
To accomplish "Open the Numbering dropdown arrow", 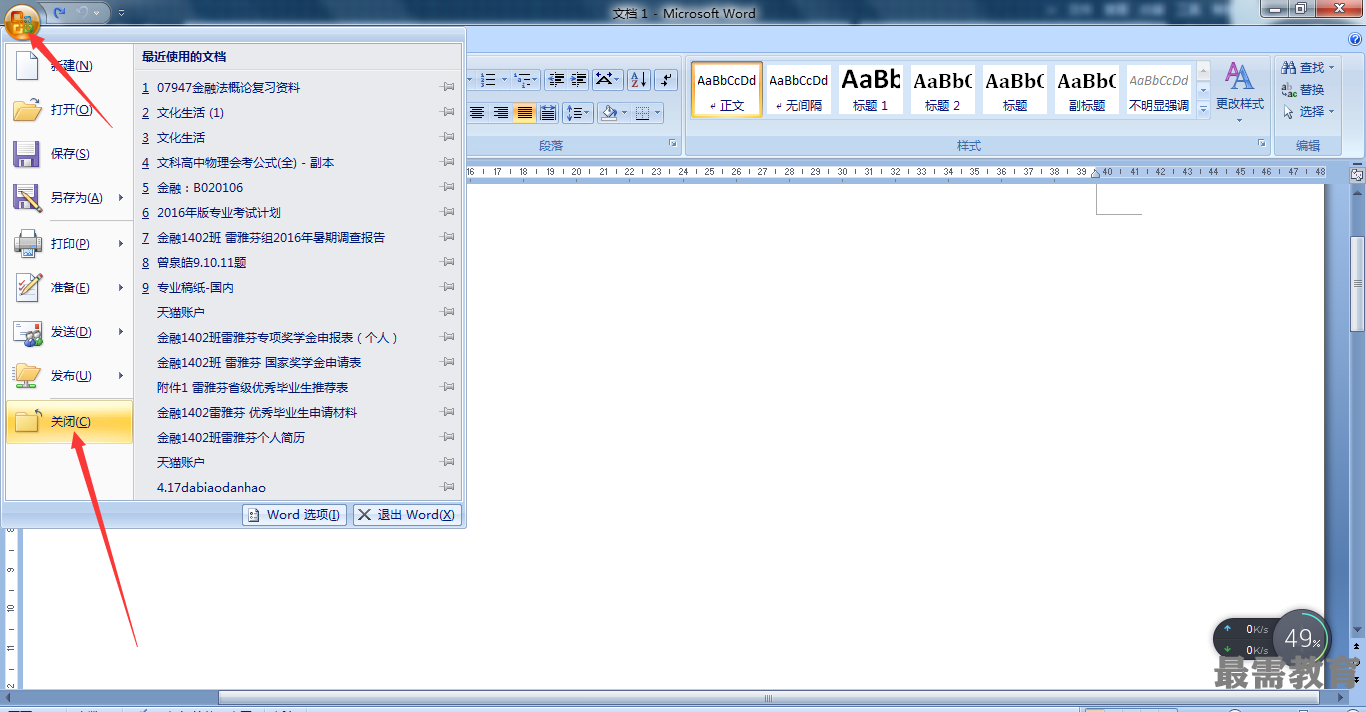I will [x=505, y=79].
